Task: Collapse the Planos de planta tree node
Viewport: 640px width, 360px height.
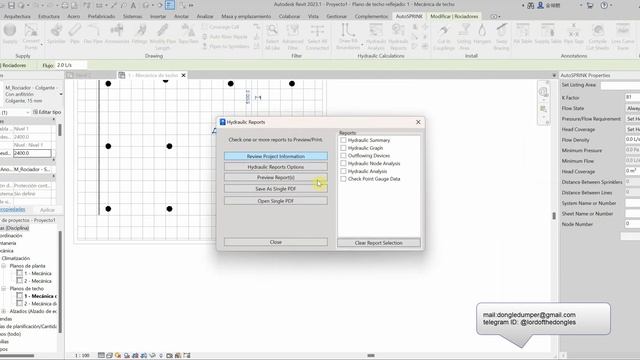Action: (4, 266)
